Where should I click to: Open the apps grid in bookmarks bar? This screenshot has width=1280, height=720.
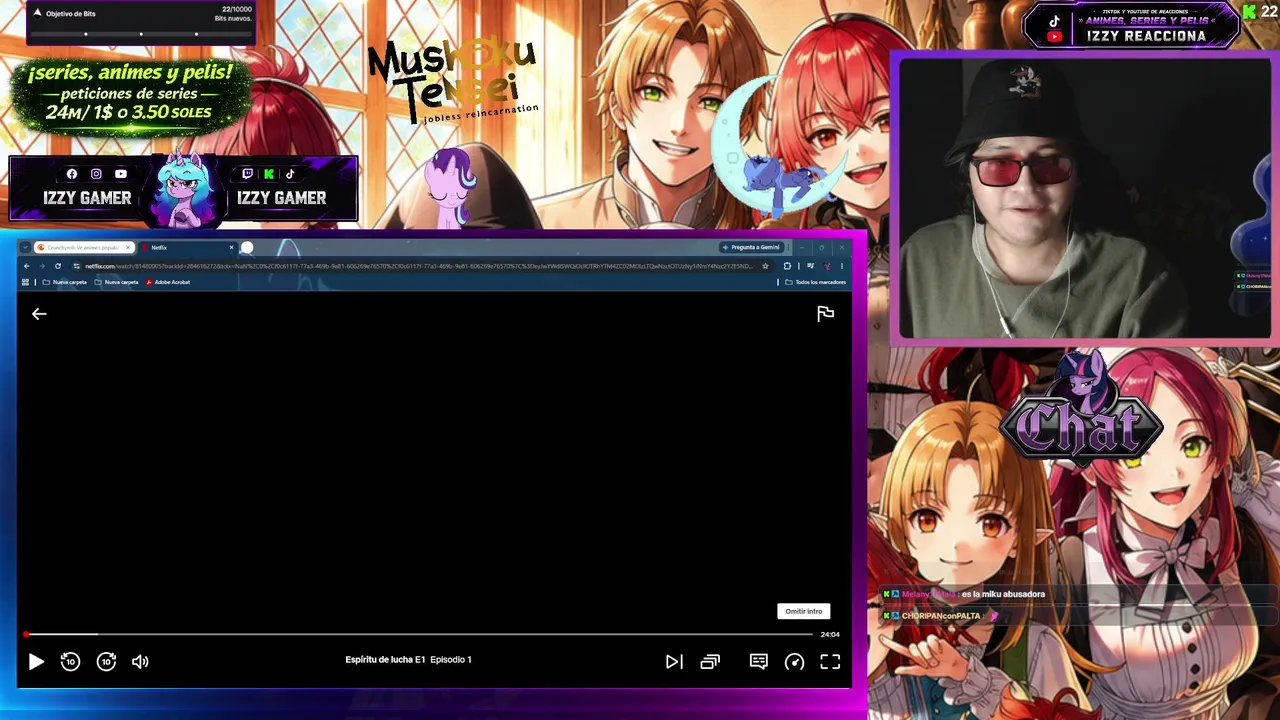(x=26, y=282)
